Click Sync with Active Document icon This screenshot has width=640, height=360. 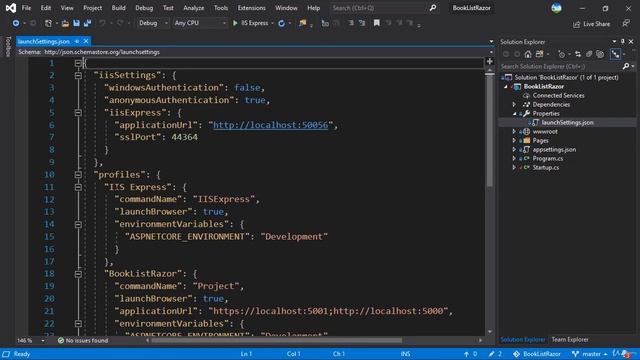[x=578, y=54]
